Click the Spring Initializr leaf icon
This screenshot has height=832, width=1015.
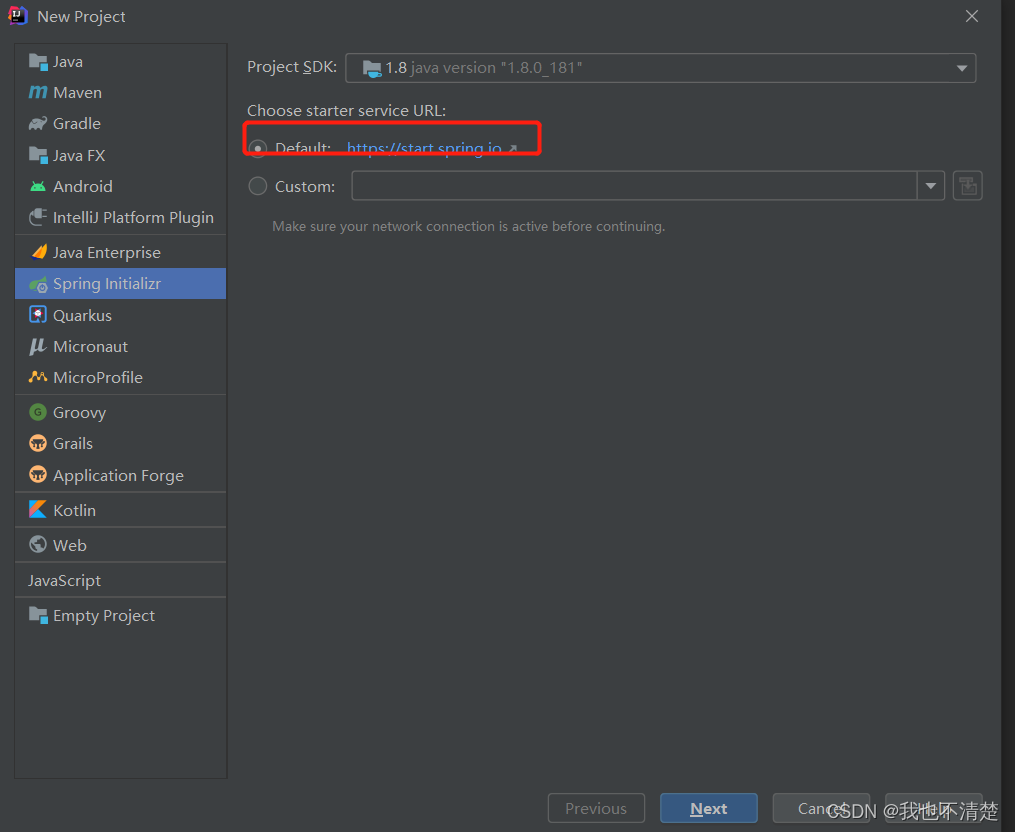38,284
